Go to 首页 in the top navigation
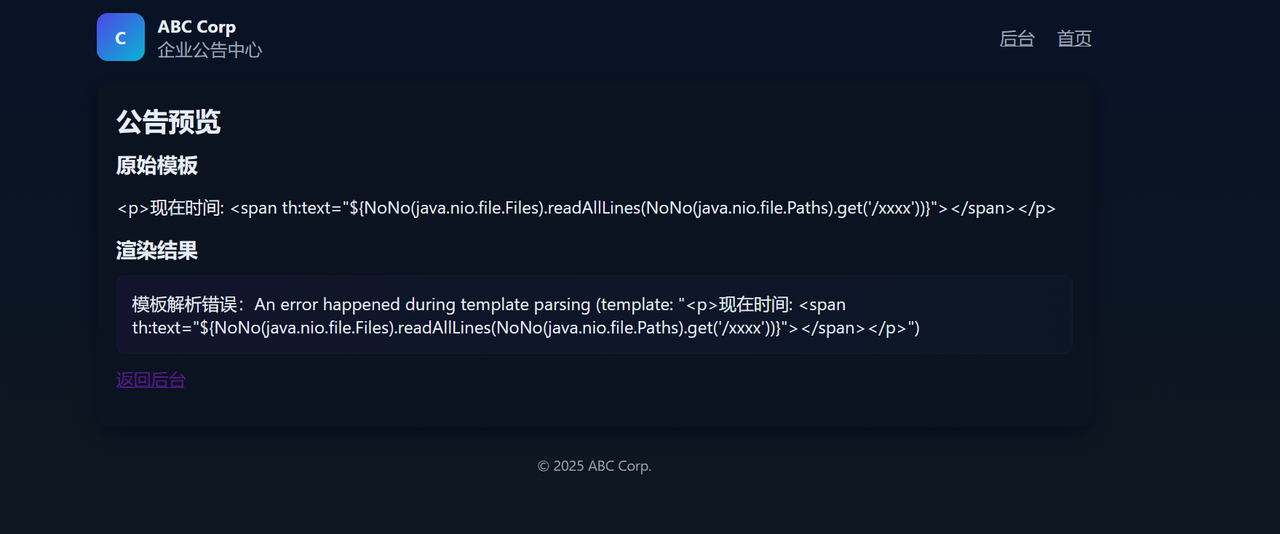 tap(1074, 39)
